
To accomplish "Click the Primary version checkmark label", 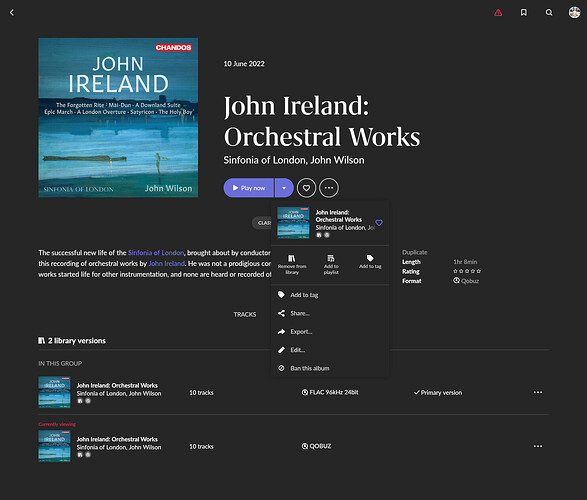I will pyautogui.click(x=438, y=393).
